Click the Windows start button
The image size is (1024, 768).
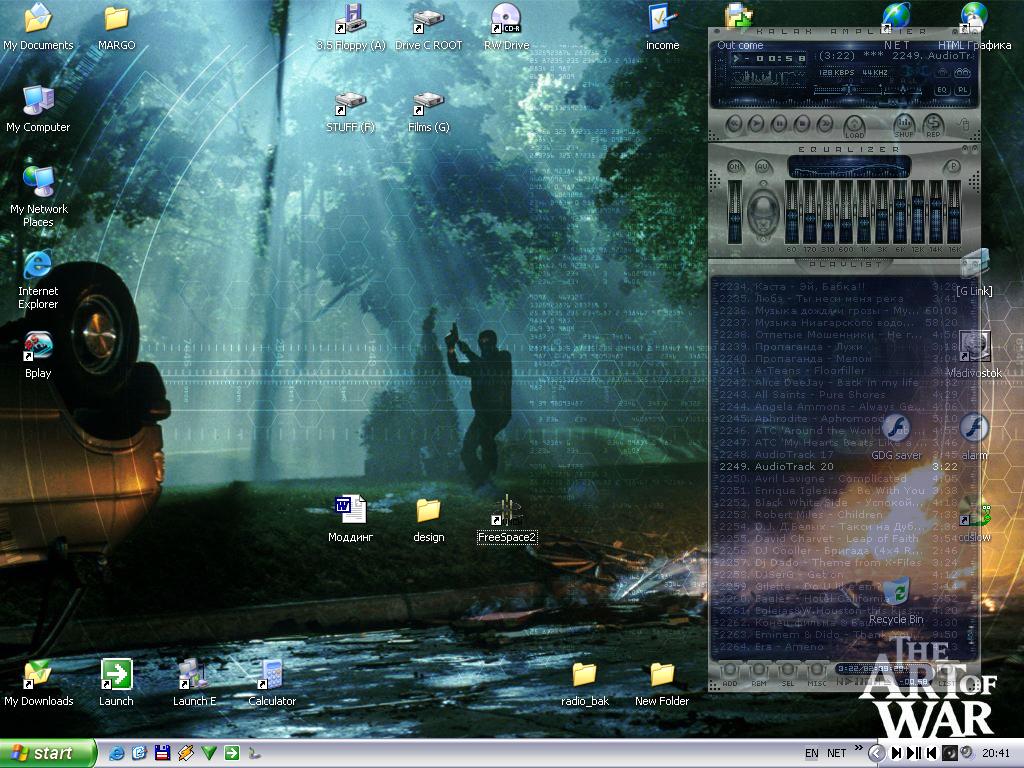pos(48,753)
